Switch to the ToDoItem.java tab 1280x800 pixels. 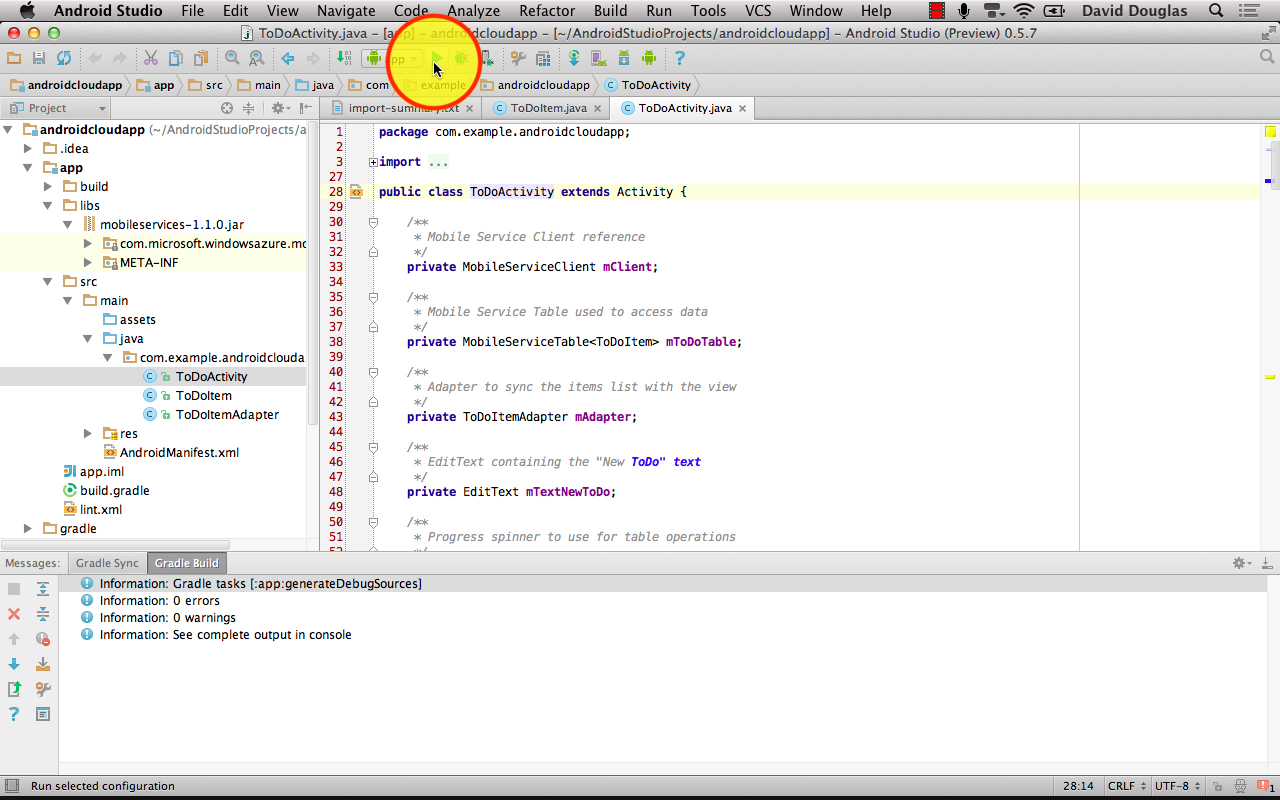coord(548,108)
